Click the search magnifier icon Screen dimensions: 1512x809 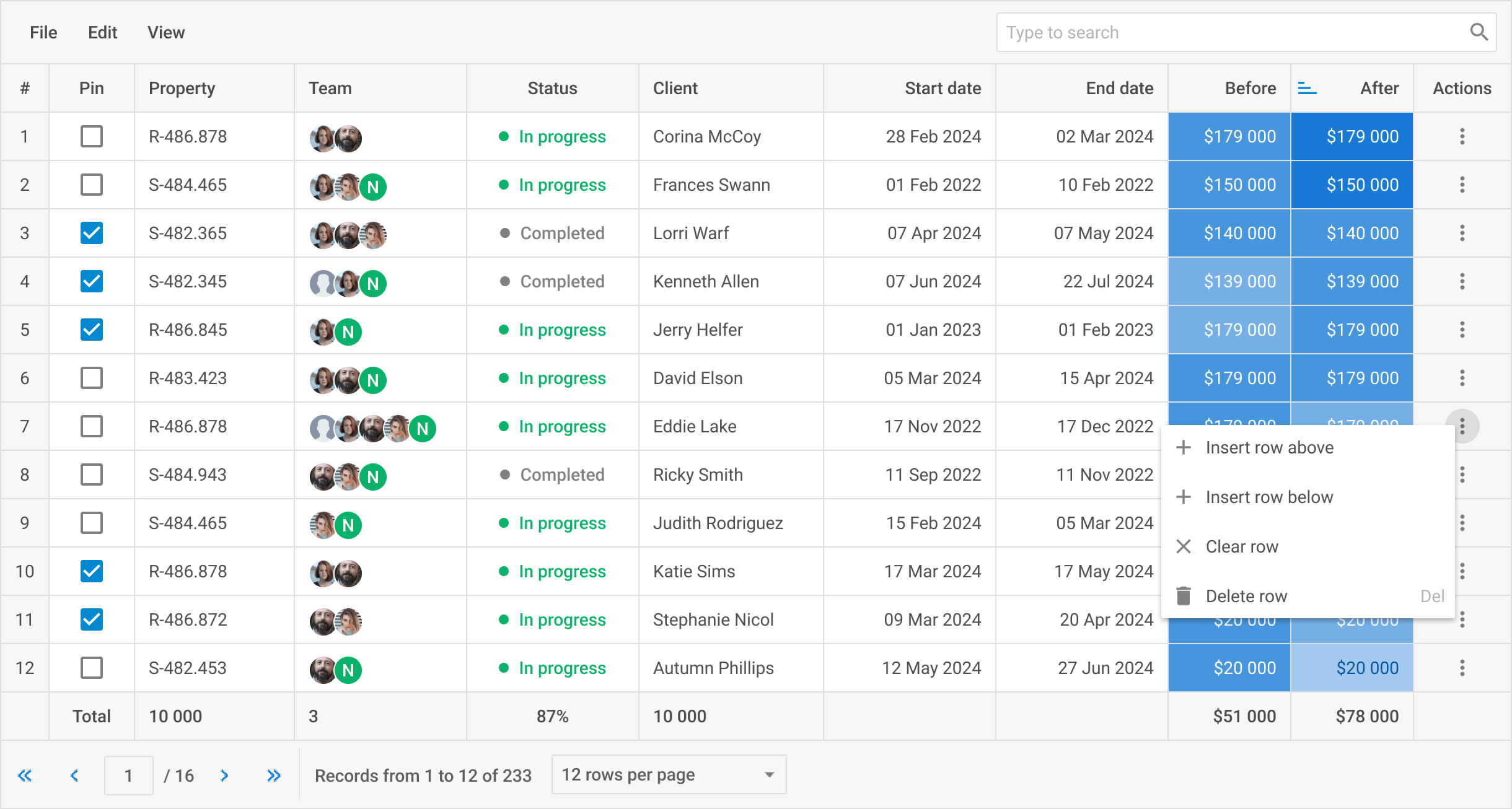[1479, 32]
